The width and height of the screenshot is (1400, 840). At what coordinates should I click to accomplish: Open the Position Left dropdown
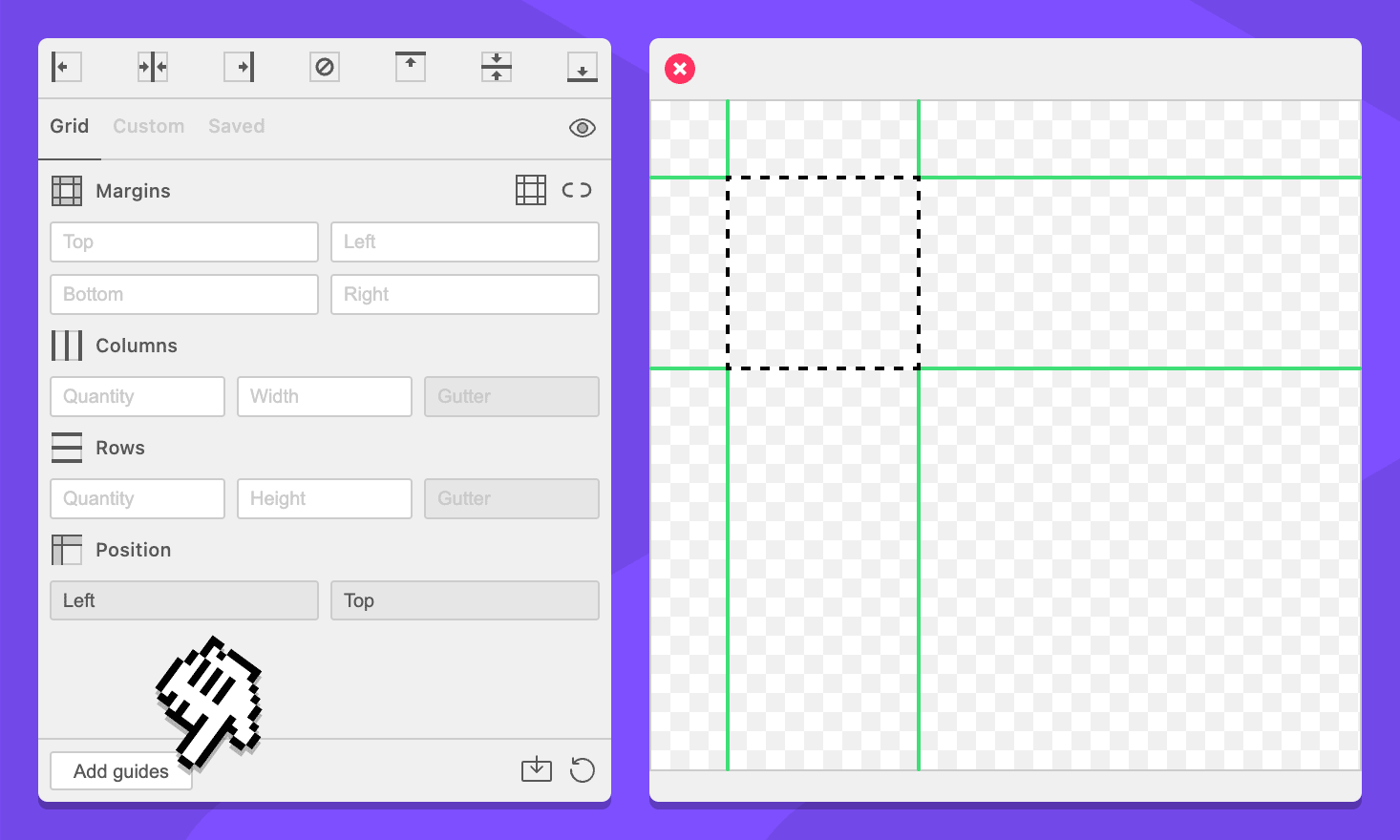pyautogui.click(x=184, y=600)
